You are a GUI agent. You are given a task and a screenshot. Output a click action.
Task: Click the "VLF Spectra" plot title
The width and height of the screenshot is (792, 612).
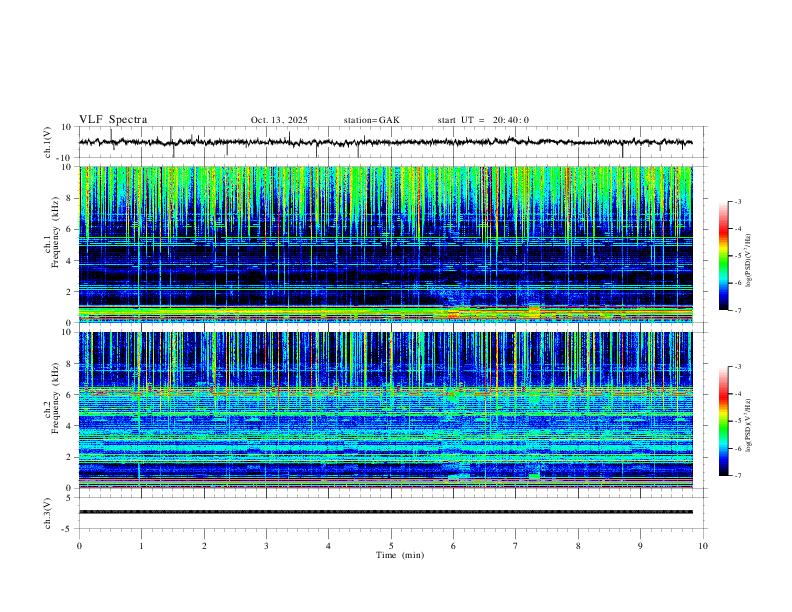click(x=113, y=120)
